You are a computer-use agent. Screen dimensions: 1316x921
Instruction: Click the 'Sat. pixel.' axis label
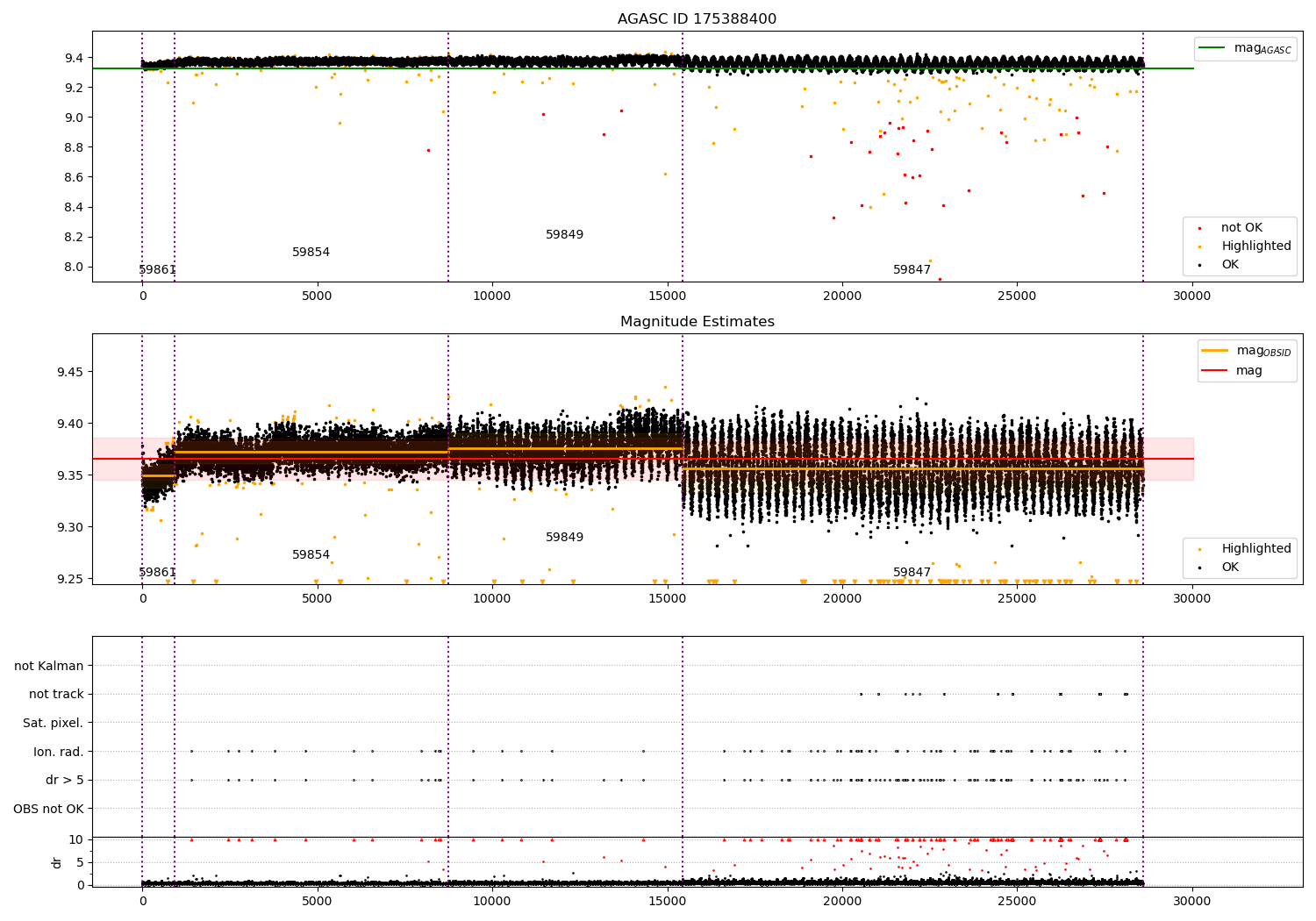coord(54,724)
